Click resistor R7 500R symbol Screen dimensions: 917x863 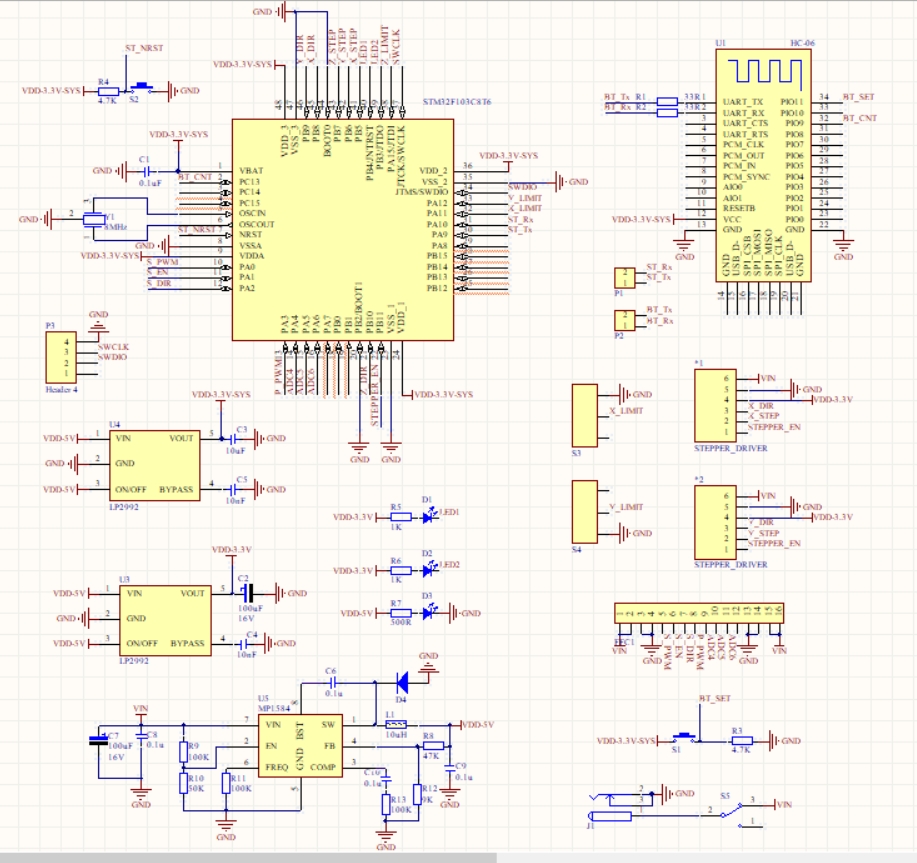click(x=401, y=613)
